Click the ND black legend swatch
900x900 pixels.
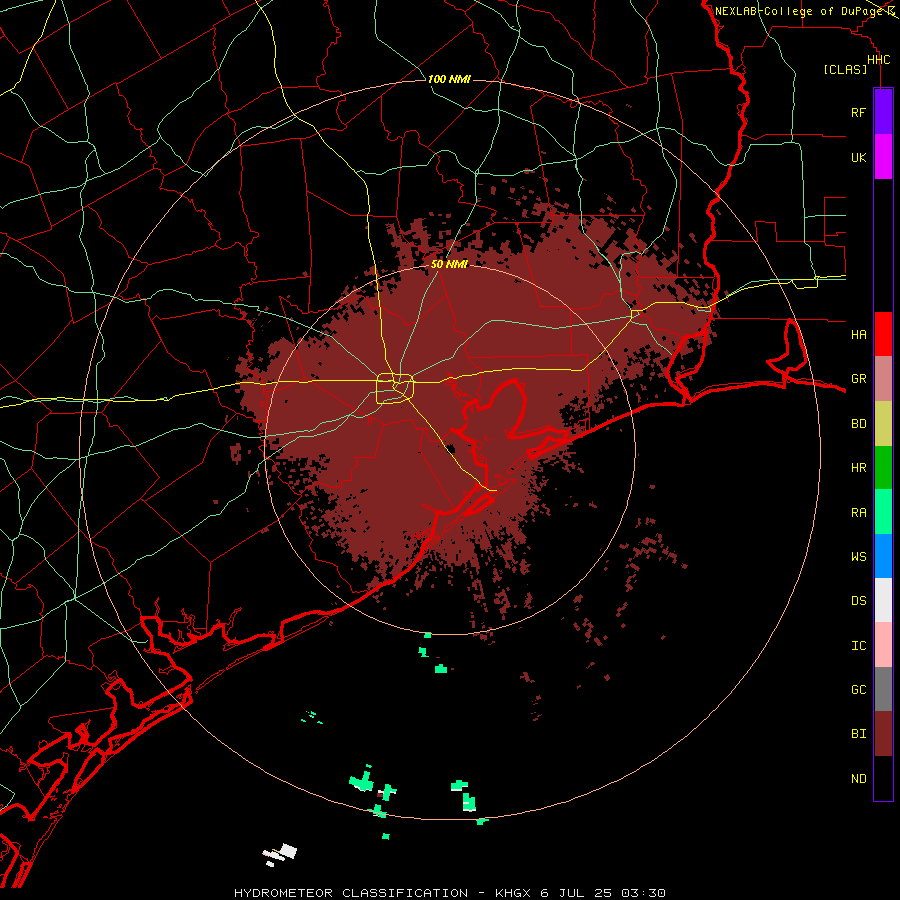pos(883,778)
